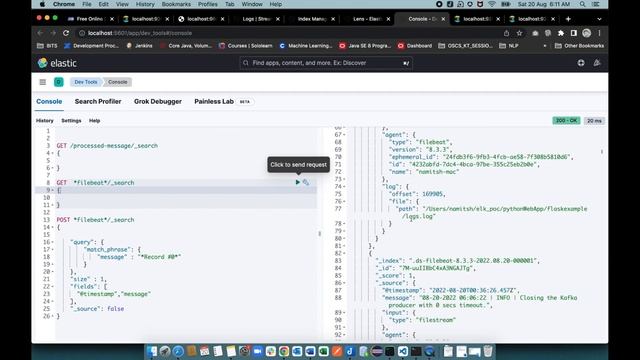The image size is (640, 360).
Task: Collapse the block at editor line 4
Action: pos(53,153)
